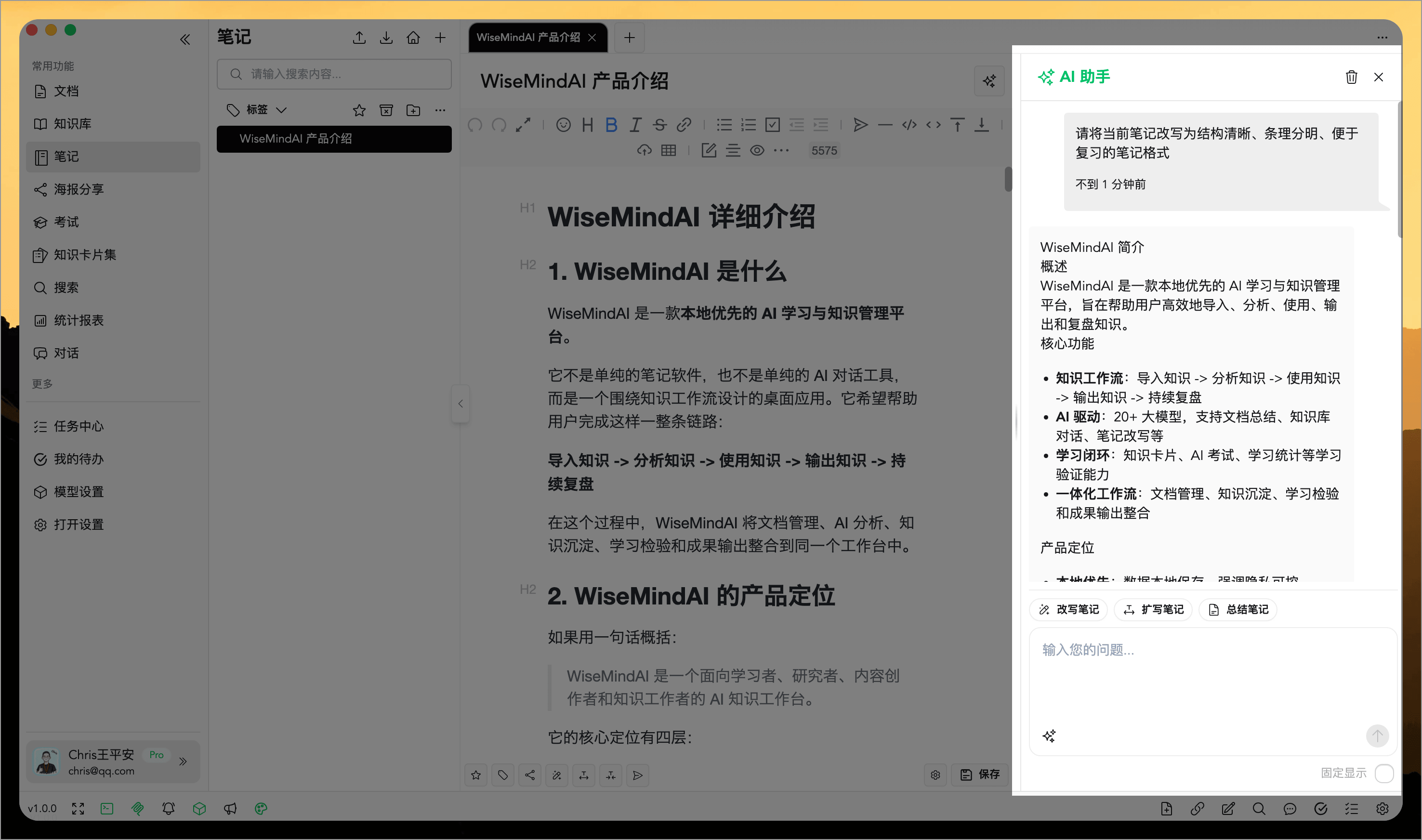Image resolution: width=1422 pixels, height=840 pixels.
Task: Insert an emoji from the editor toolbar
Action: click(x=563, y=125)
